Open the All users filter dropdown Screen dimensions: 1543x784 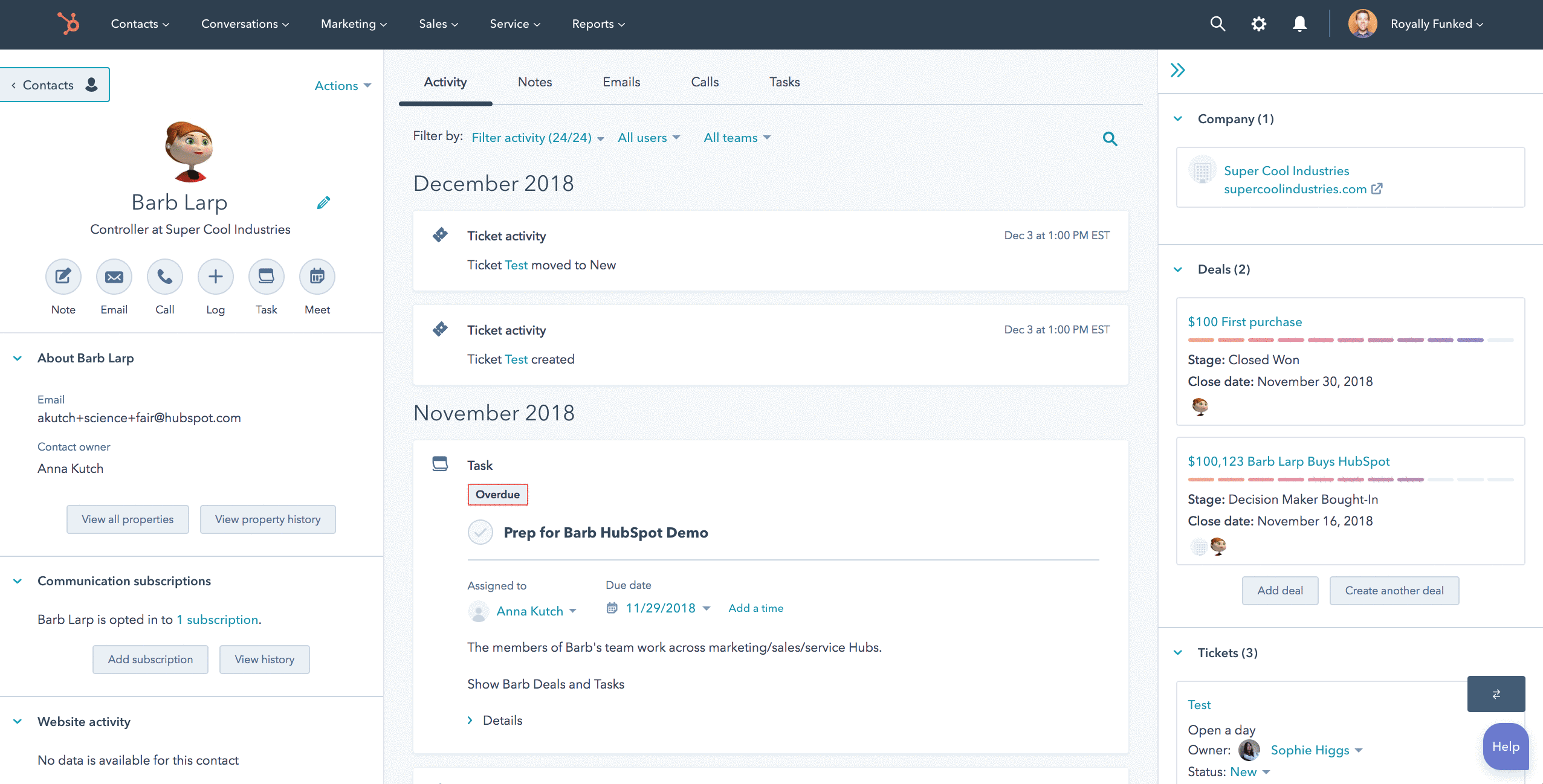(x=649, y=138)
